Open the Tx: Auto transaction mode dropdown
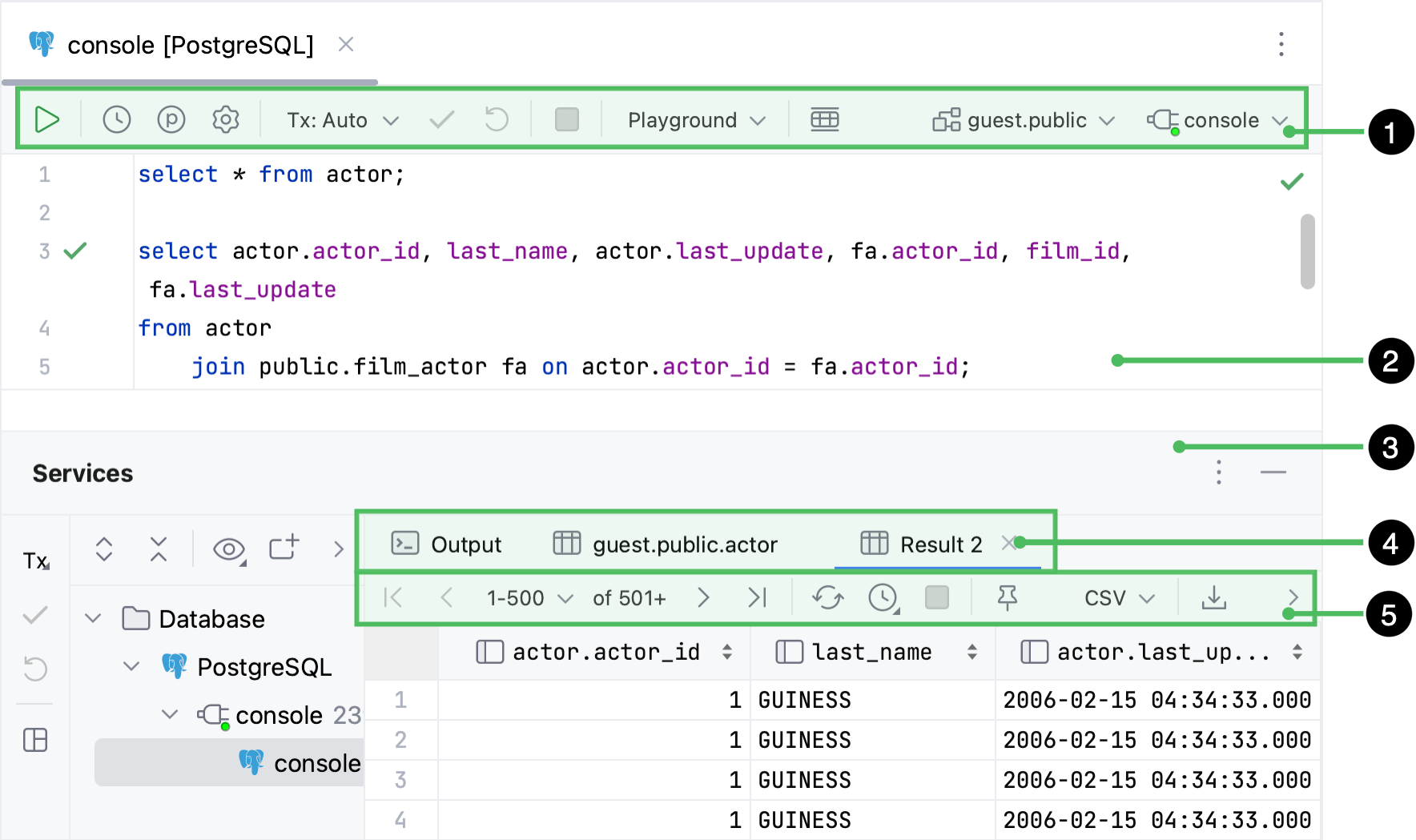This screenshot has height=840, width=1416. click(340, 119)
